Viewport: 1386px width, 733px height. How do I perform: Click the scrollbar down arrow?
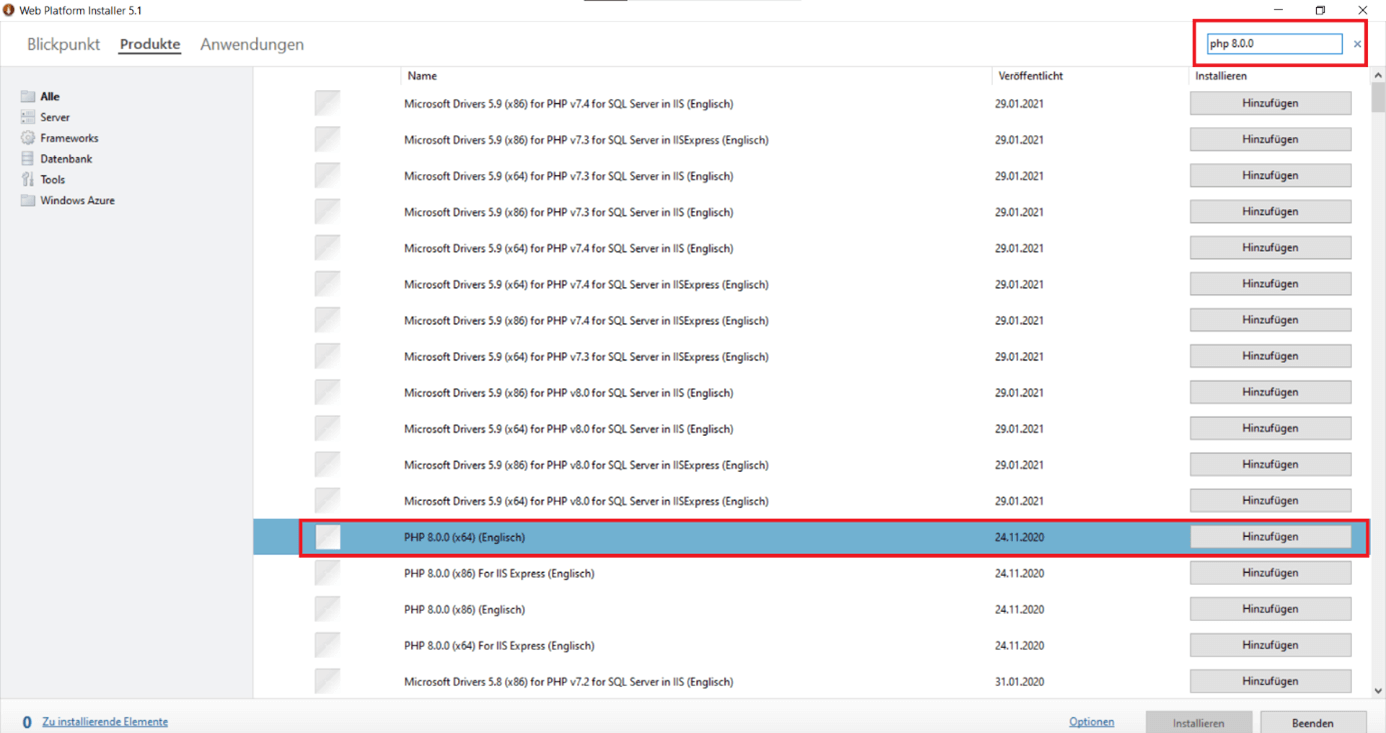[x=1378, y=690]
